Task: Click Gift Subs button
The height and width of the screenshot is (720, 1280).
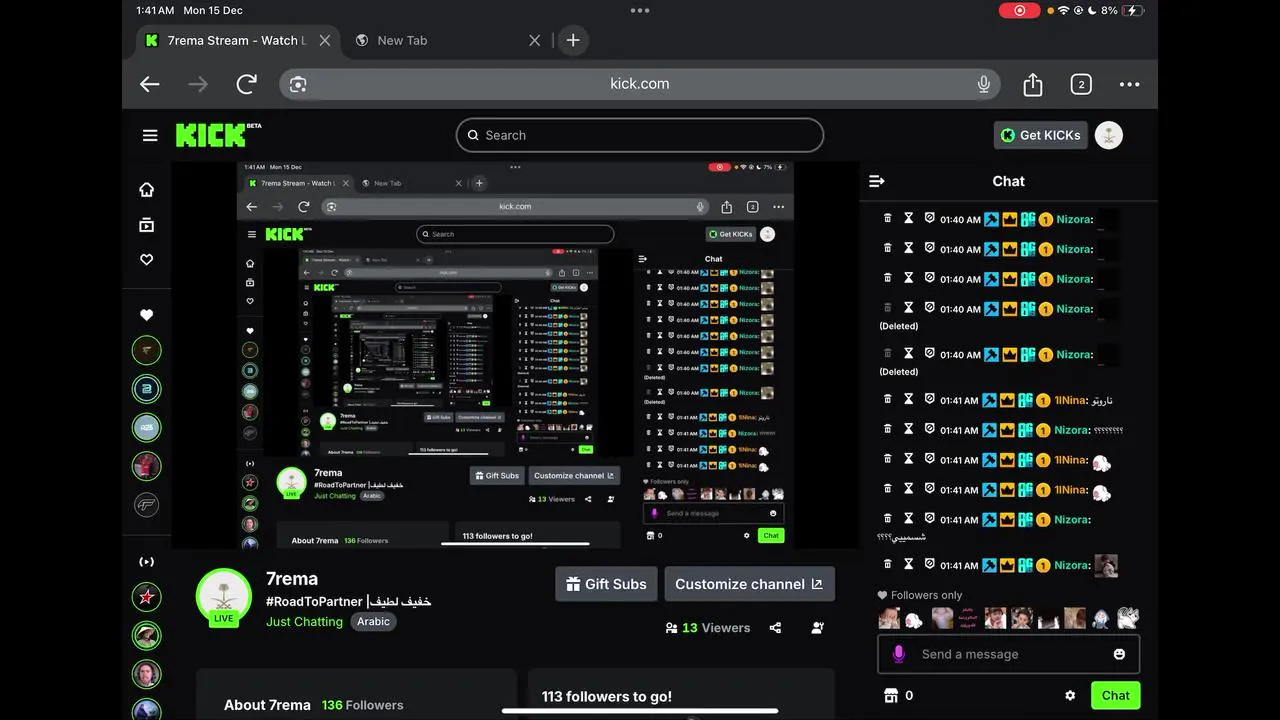Action: coord(606,584)
